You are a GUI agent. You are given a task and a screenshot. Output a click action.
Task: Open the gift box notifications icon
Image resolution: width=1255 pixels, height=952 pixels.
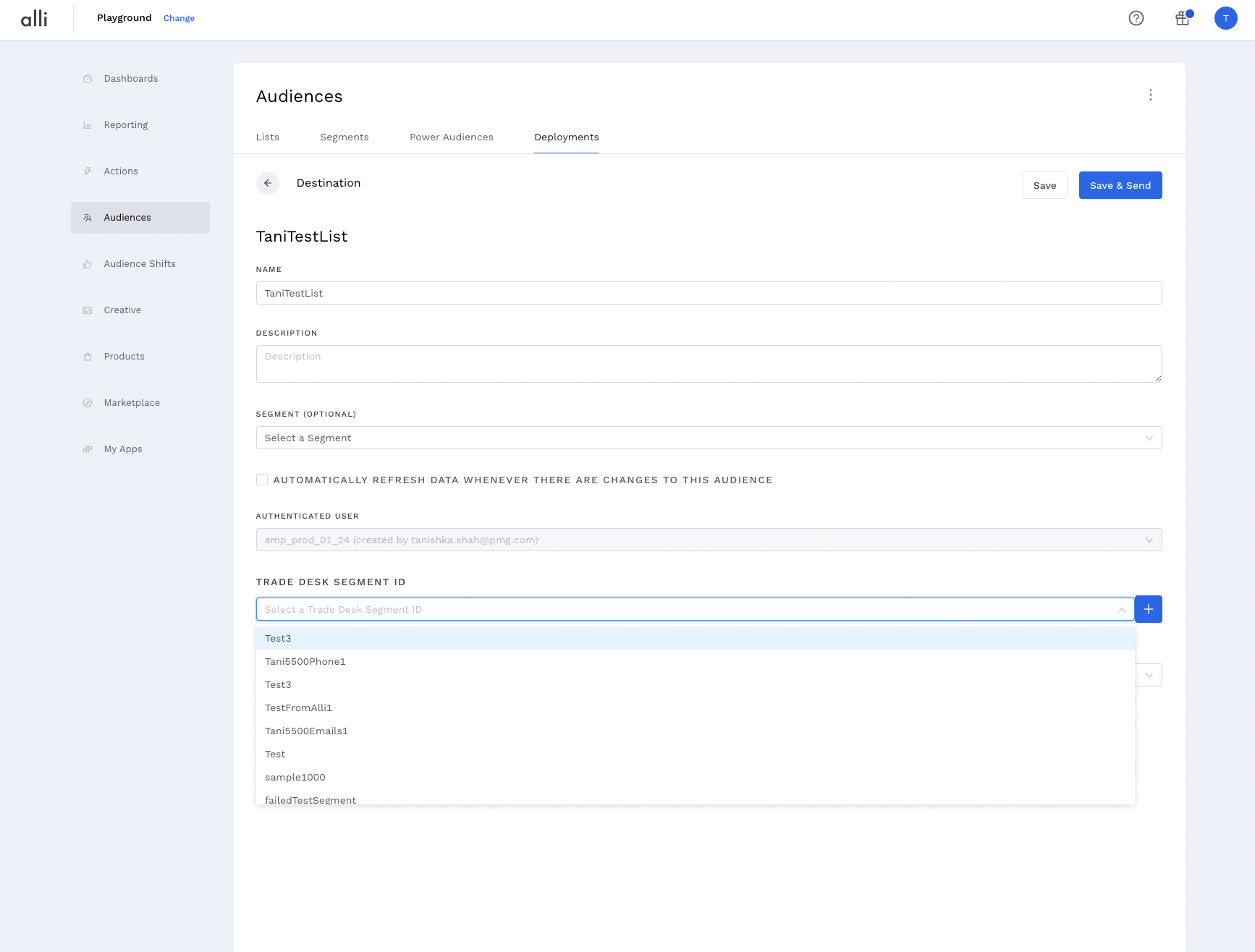[1183, 18]
